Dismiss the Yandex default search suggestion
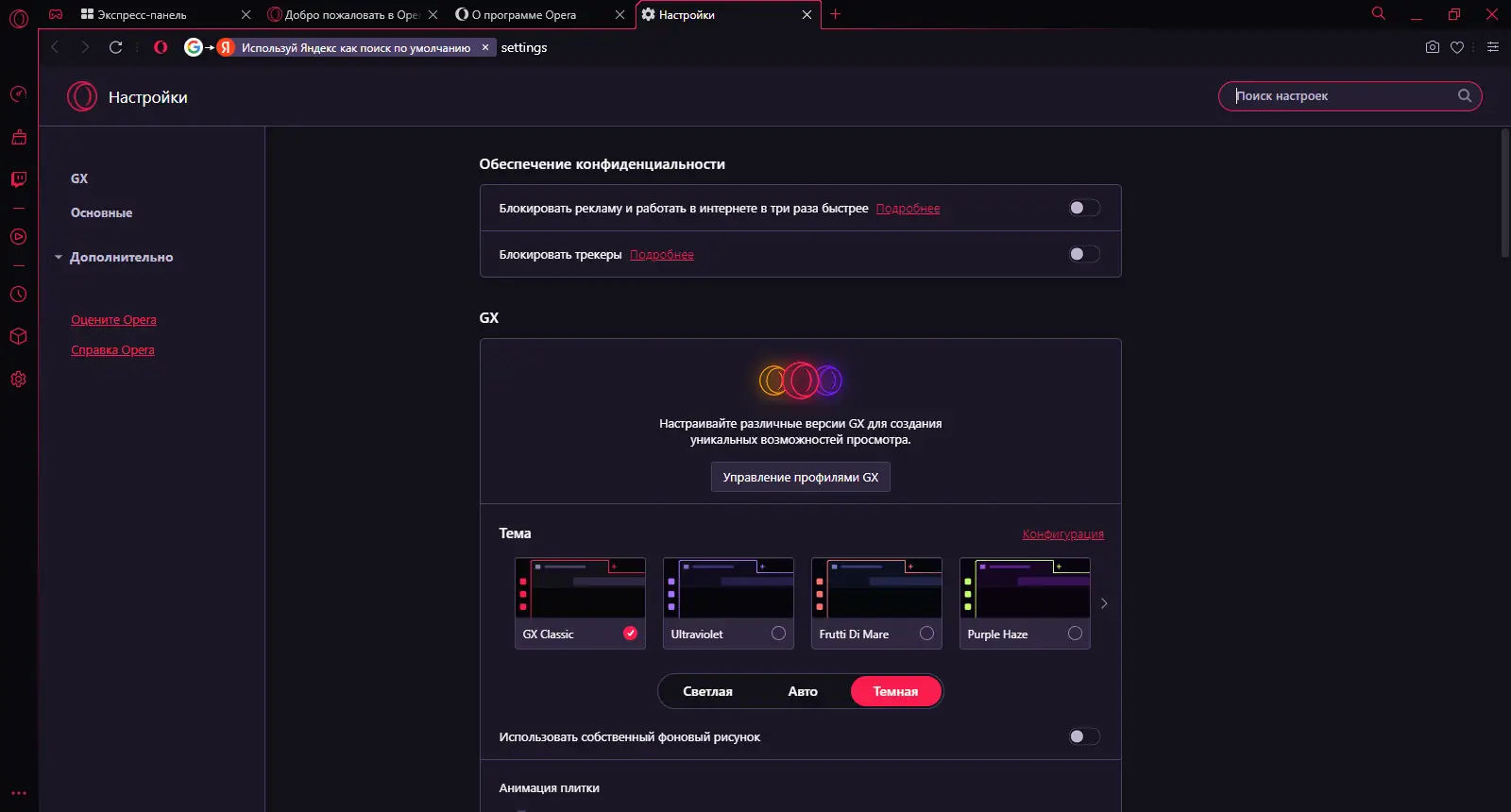The height and width of the screenshot is (812, 1511). (485, 47)
